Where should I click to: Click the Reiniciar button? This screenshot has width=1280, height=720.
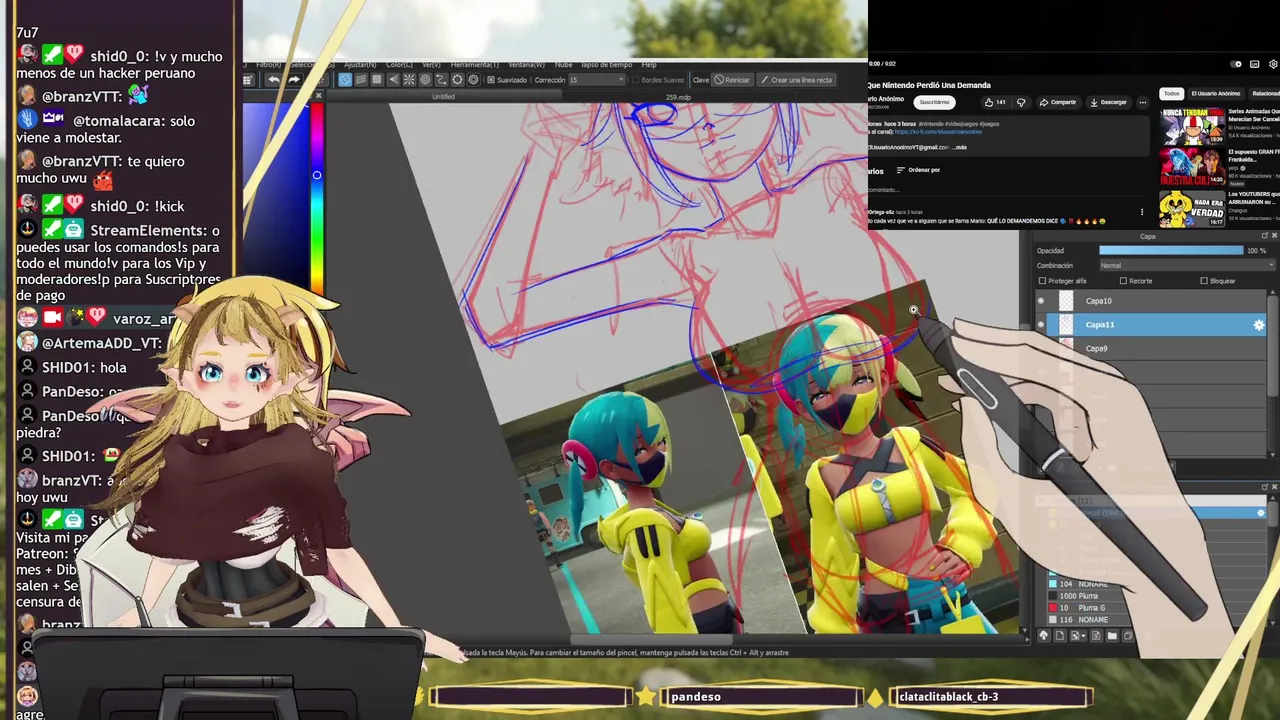pyautogui.click(x=732, y=79)
